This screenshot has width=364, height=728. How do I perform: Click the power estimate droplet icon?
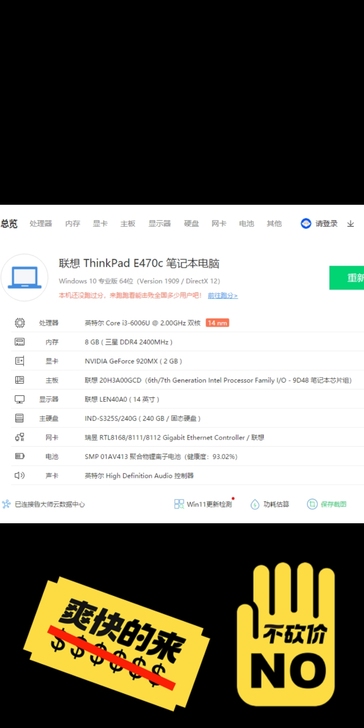255,504
